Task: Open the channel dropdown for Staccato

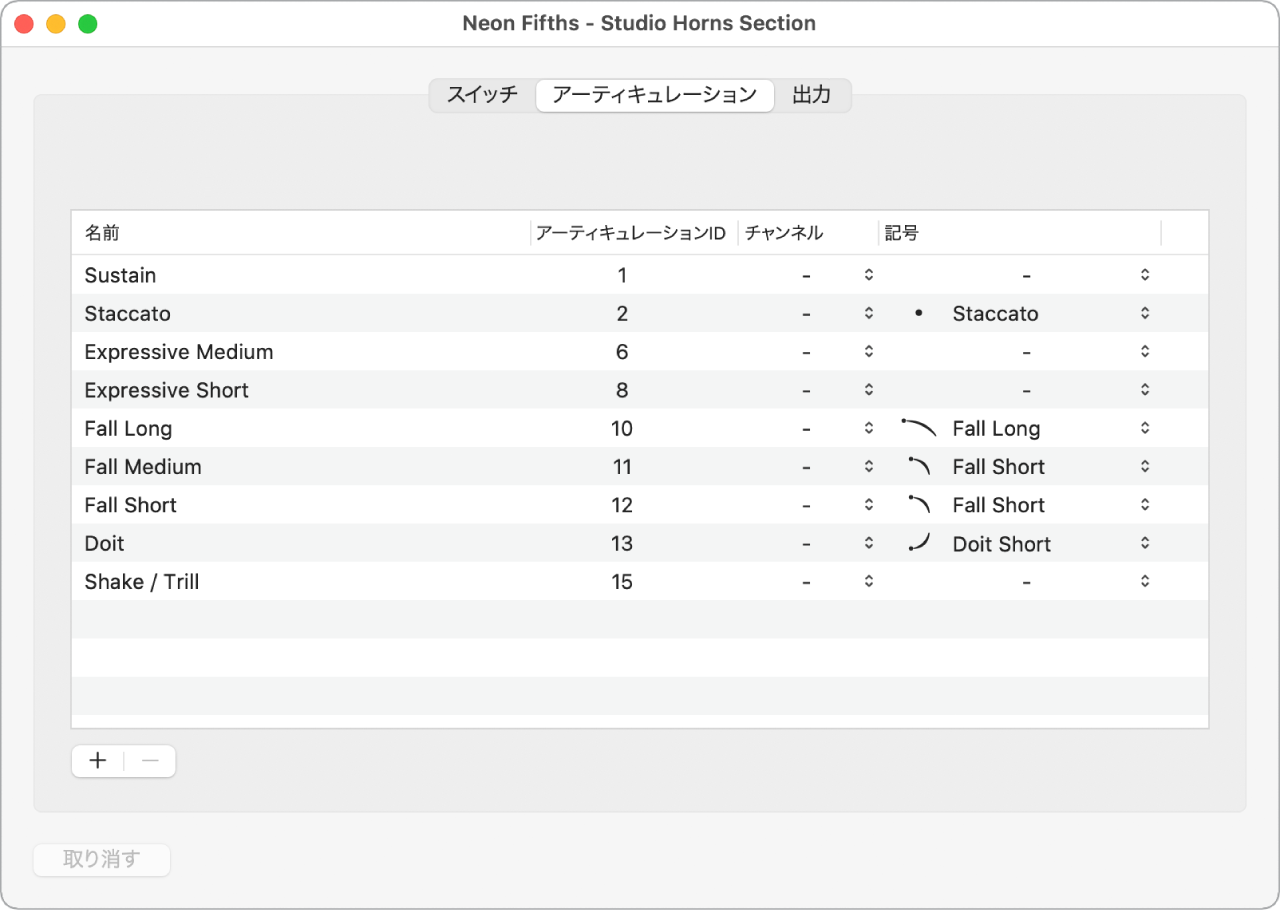Action: pos(867,313)
